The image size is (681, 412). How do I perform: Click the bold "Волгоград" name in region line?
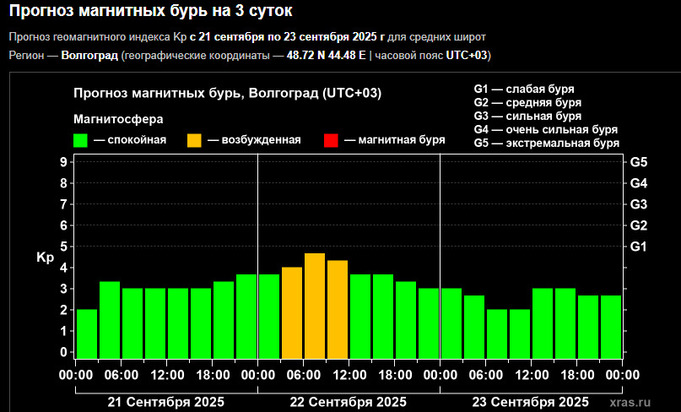click(87, 55)
